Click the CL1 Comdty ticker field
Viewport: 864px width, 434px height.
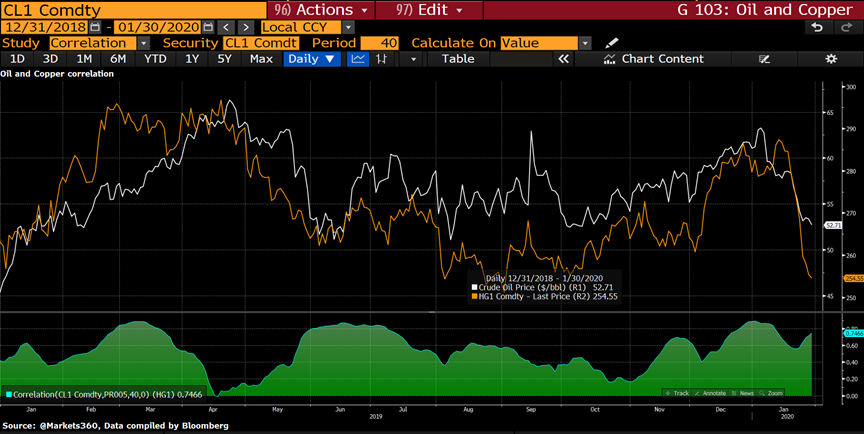click(134, 10)
